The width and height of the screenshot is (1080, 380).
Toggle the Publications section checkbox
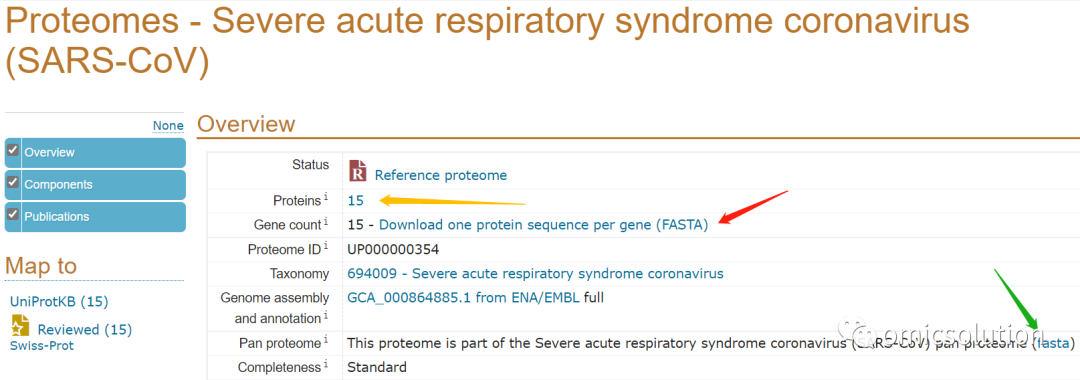(13, 214)
